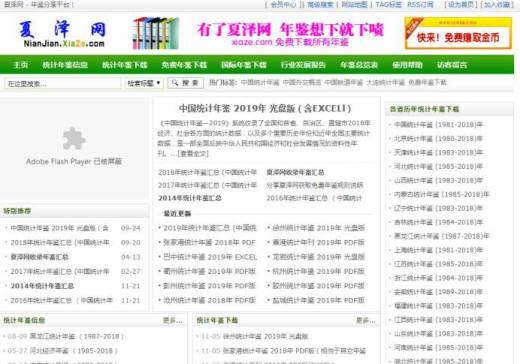
Task: Open 2016年统计年鉴汇总 dated 11-21
Action: (62, 300)
